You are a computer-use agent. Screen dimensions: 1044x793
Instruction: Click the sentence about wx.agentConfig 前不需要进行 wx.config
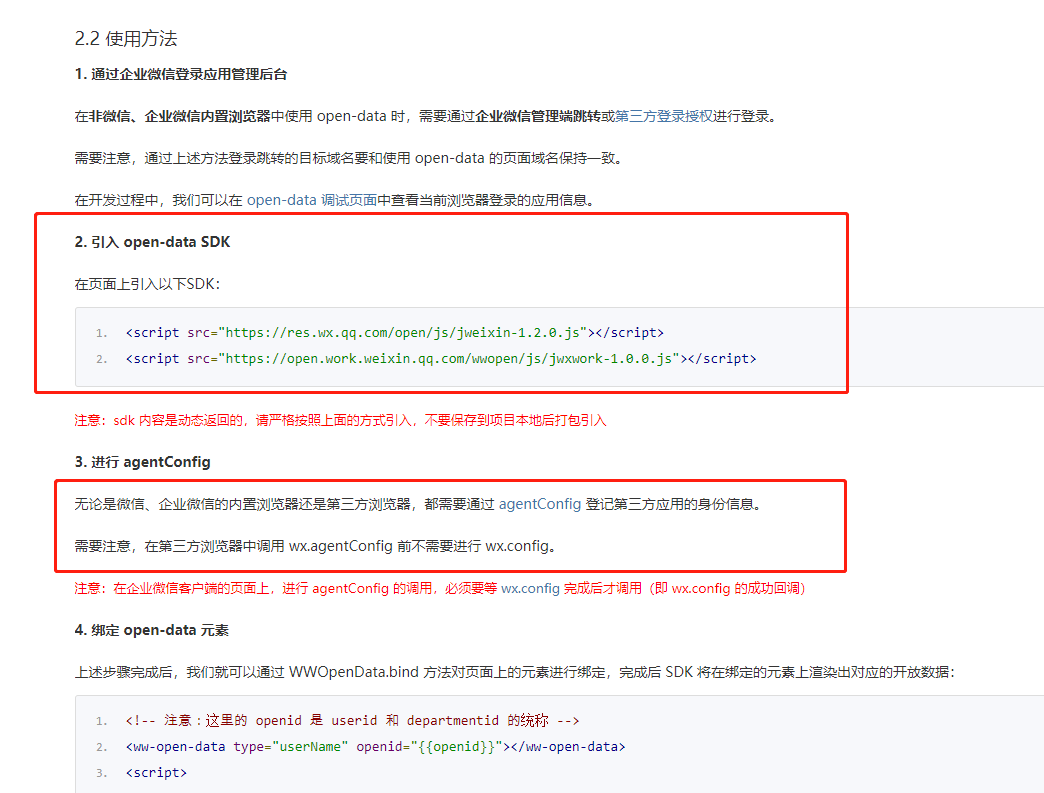(316, 546)
